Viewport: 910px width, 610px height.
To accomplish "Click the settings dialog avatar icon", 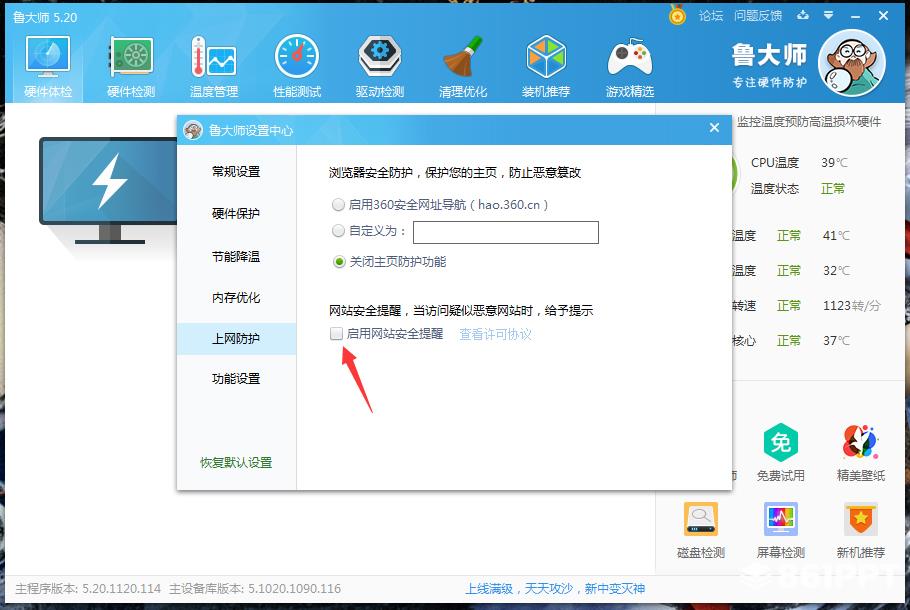I will (193, 130).
